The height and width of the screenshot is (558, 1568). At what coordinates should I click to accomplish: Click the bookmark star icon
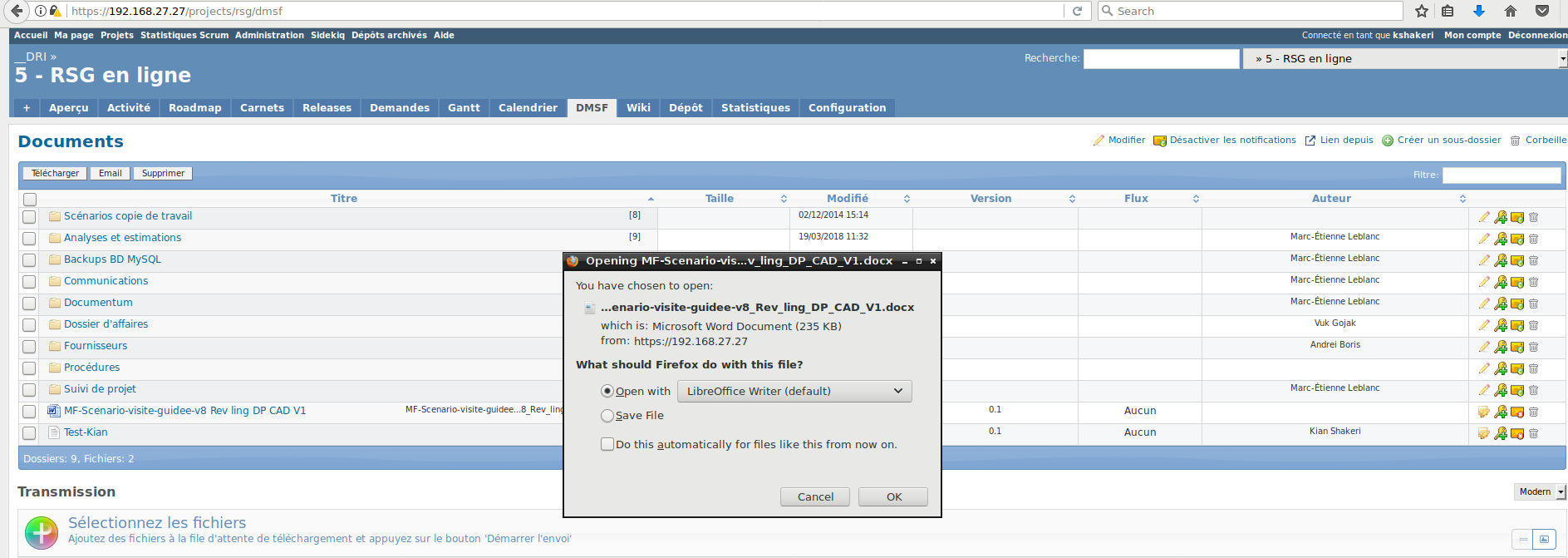tap(1422, 11)
